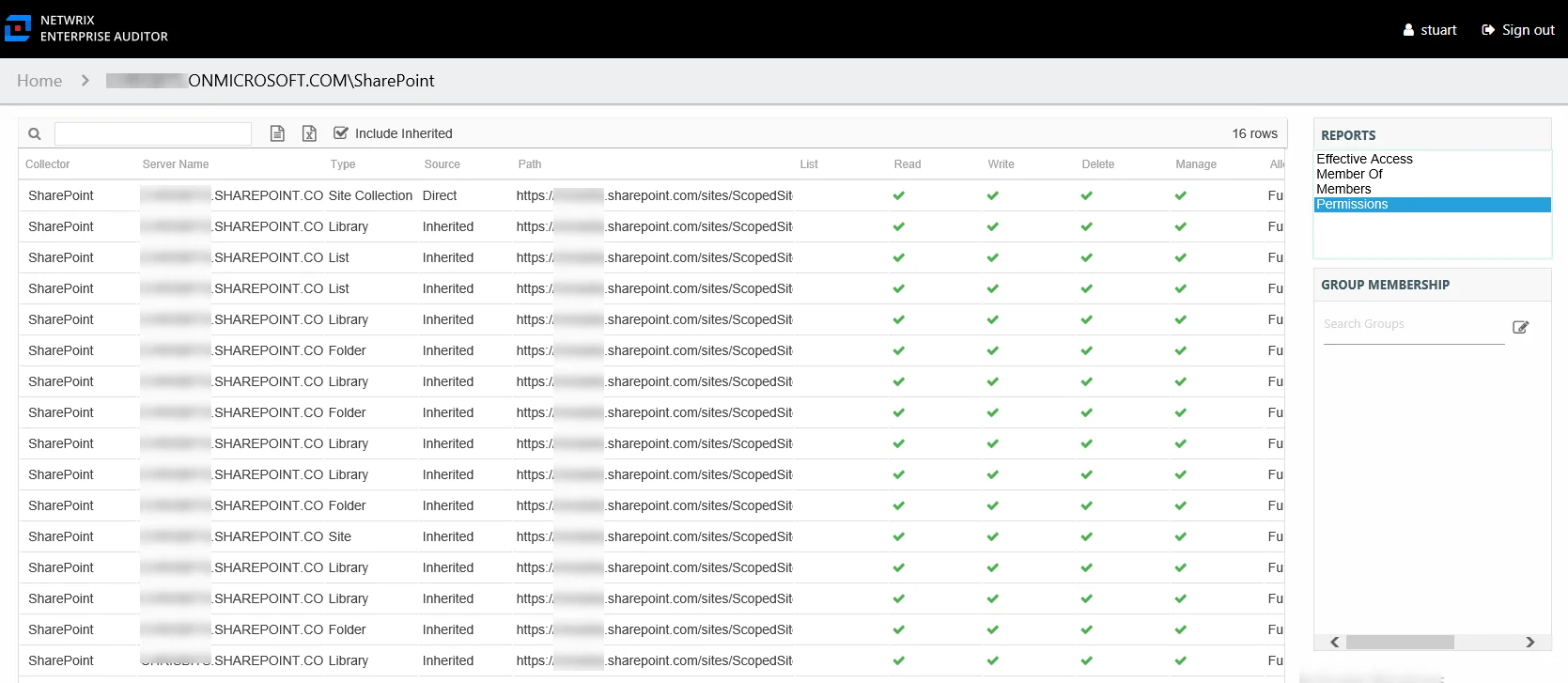Screen dimensions: 1568x683
Task: Select the Member Of report
Action: (x=1349, y=174)
